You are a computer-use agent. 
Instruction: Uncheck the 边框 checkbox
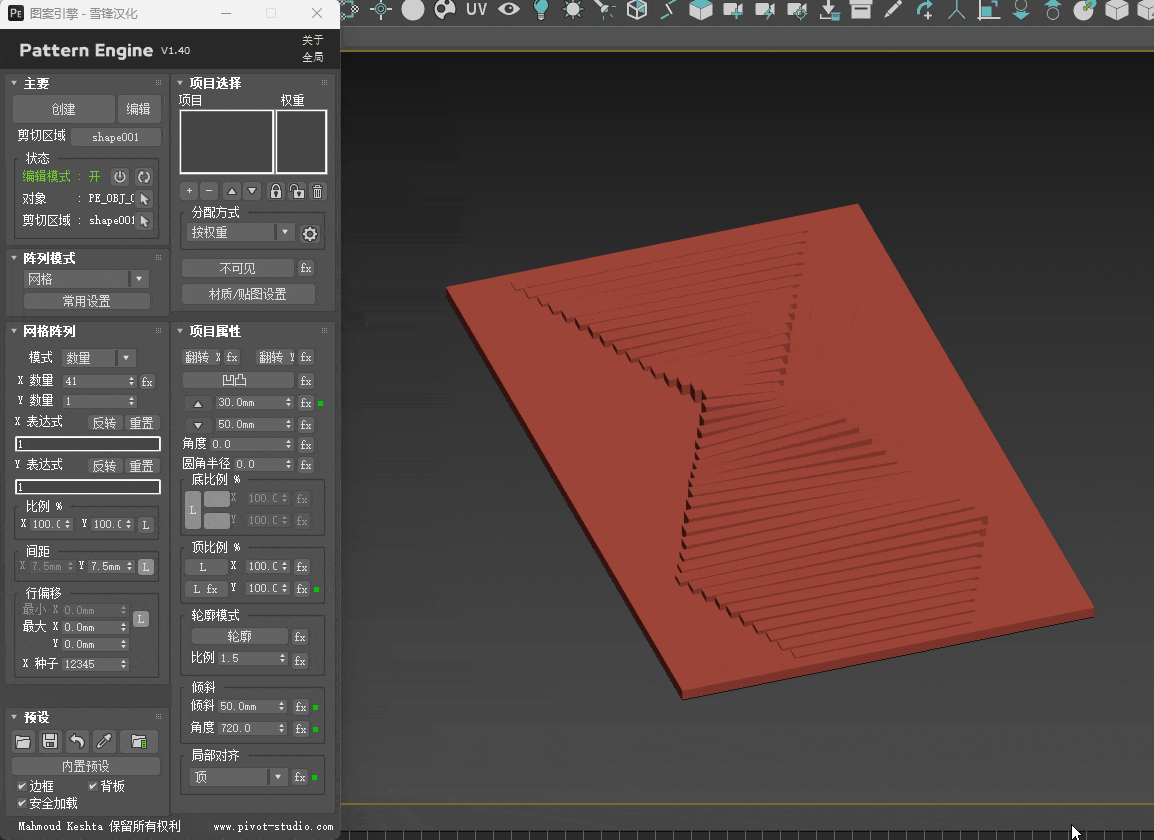pos(22,787)
